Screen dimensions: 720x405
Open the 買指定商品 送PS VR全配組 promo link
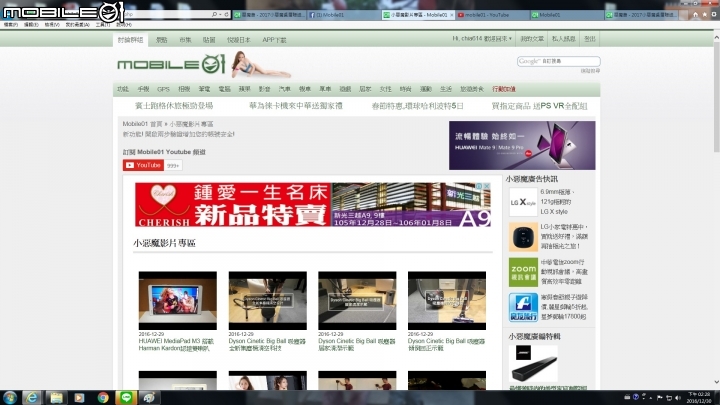coord(540,106)
